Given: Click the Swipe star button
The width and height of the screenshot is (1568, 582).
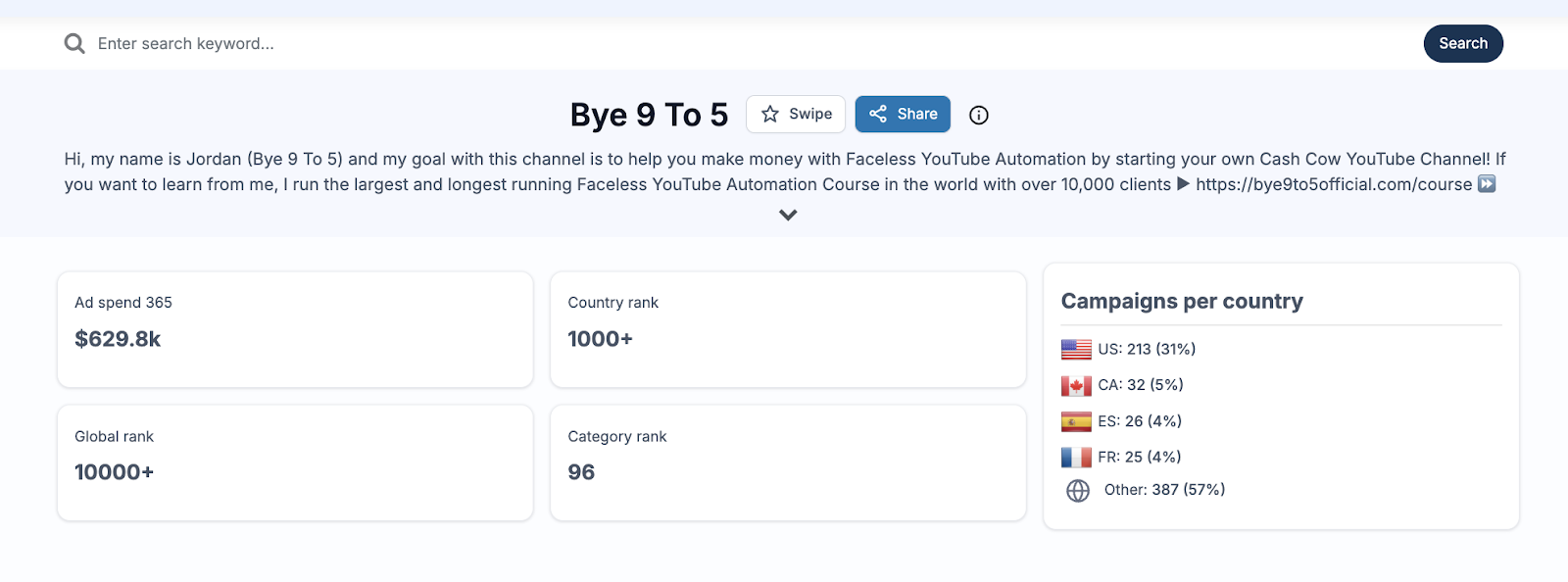Looking at the screenshot, I should point(796,114).
